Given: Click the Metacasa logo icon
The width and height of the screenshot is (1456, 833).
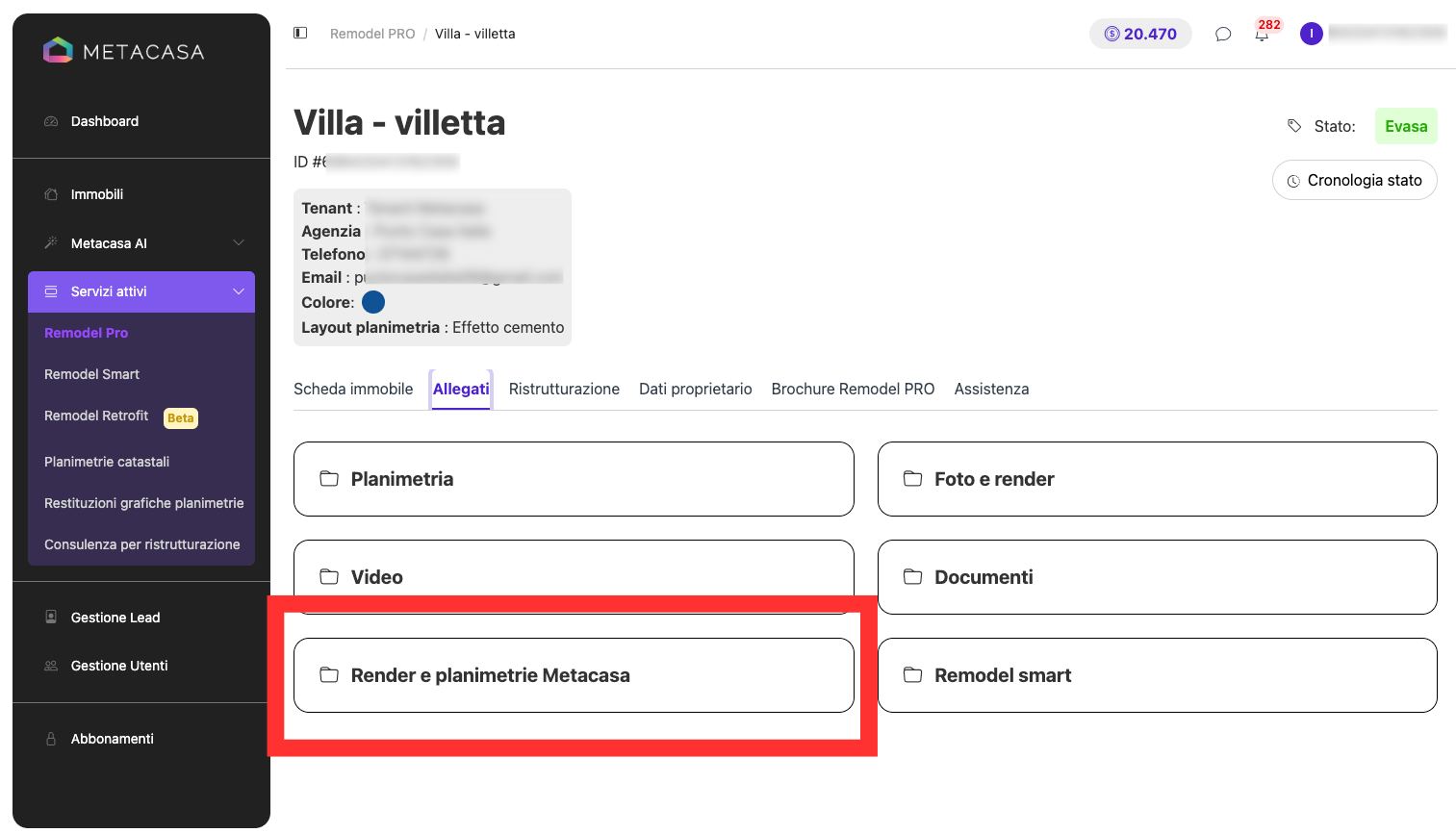Looking at the screenshot, I should (58, 50).
